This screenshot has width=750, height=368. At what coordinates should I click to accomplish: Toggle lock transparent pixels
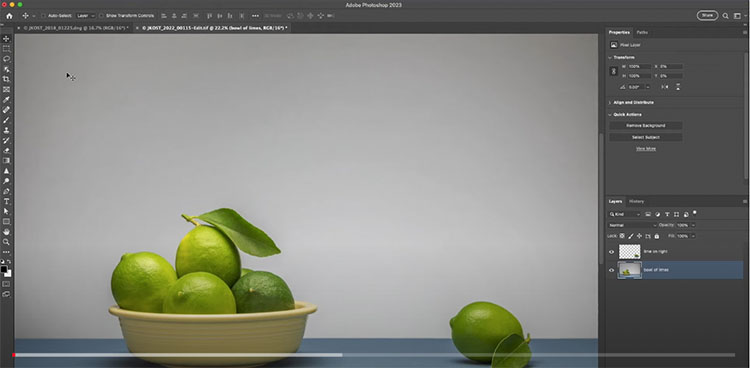[x=622, y=236]
